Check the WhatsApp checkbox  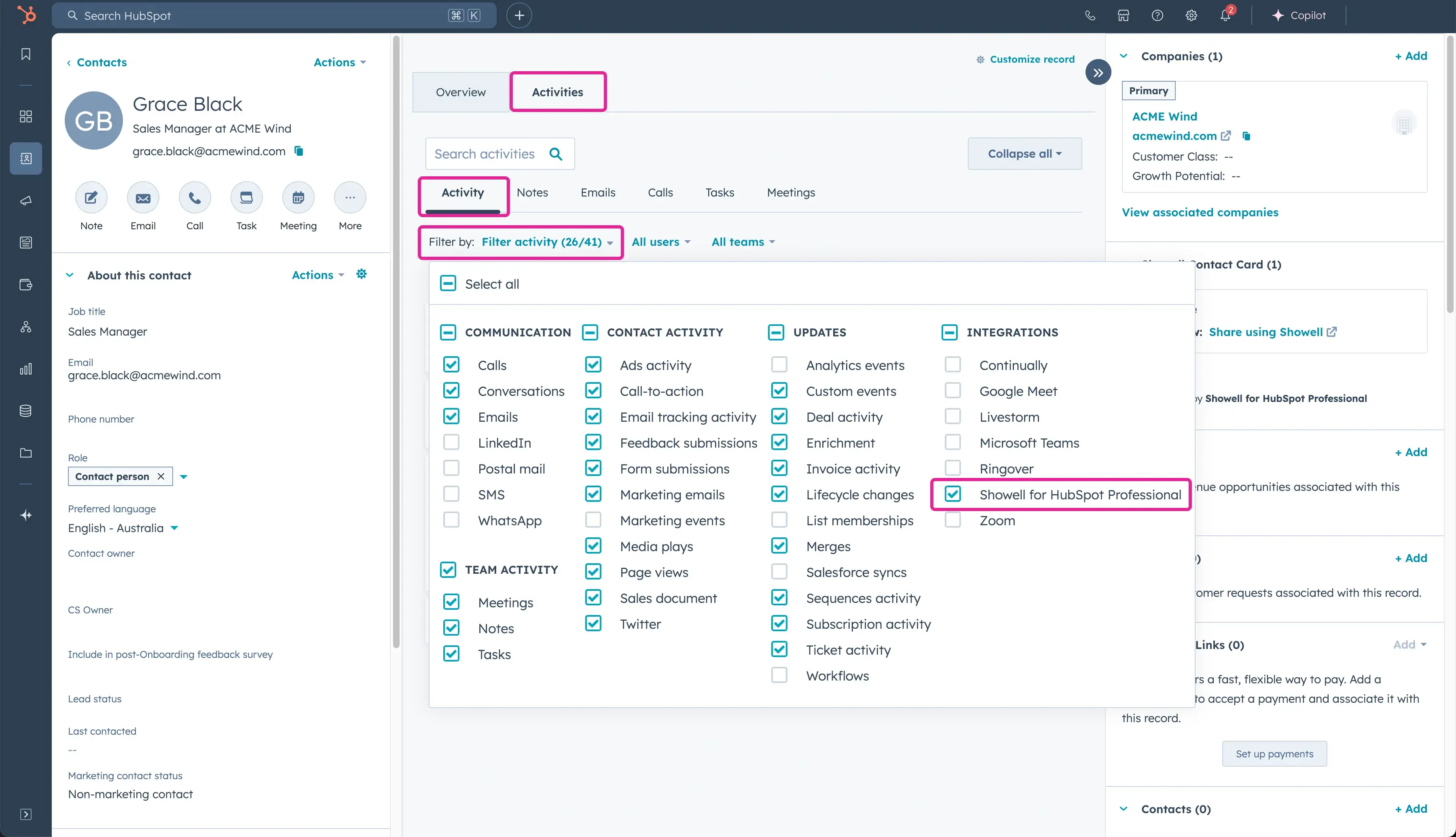[x=451, y=520]
